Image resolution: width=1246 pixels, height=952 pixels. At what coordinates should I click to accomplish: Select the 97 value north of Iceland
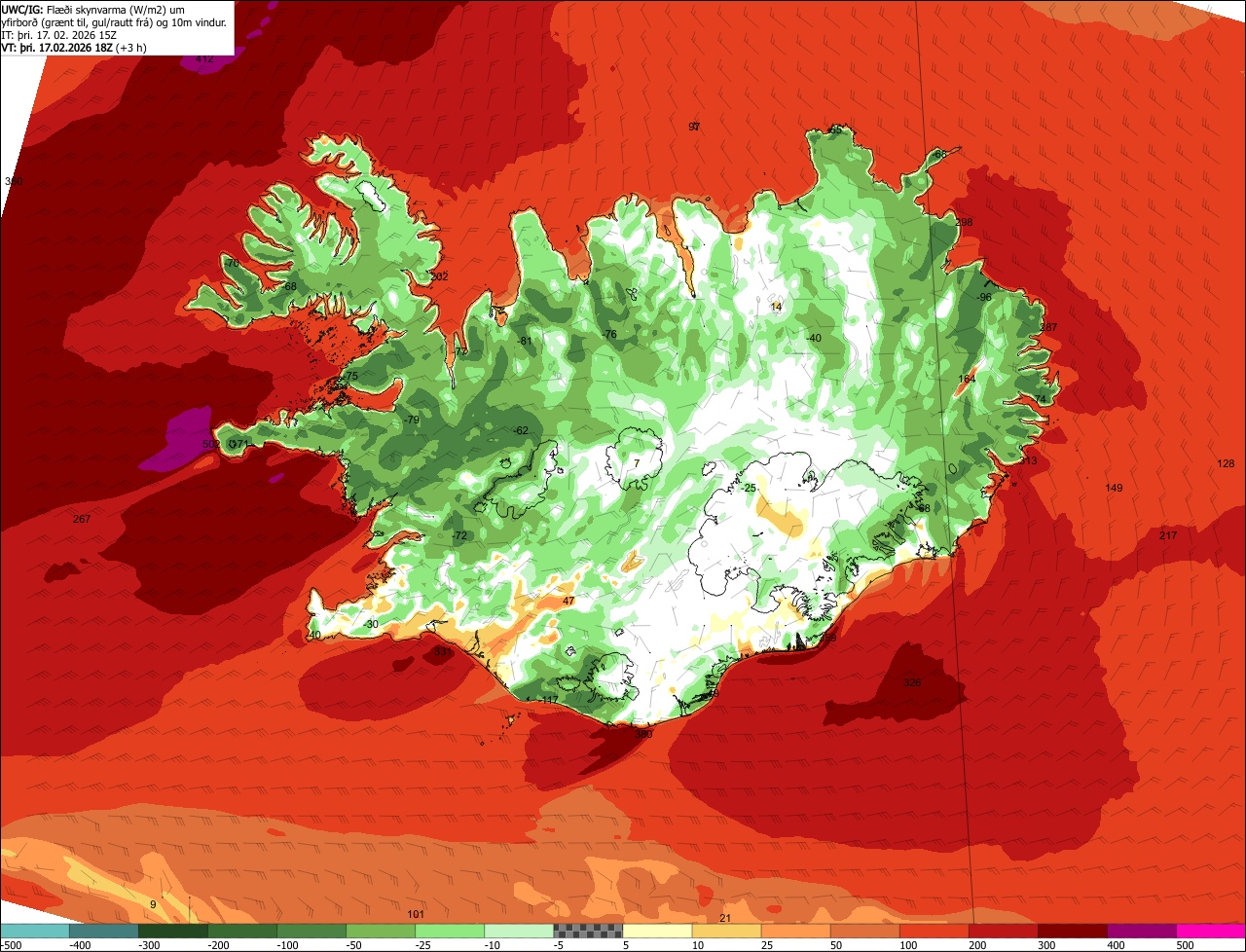[694, 127]
